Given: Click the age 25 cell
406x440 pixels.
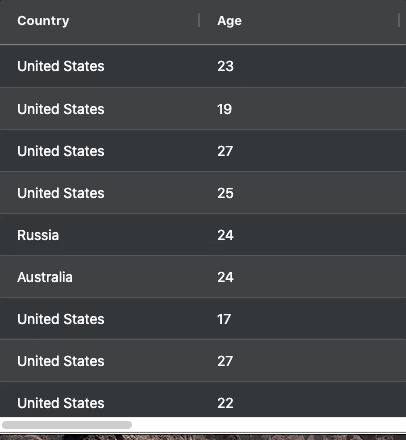Looking at the screenshot, I should [x=226, y=193].
